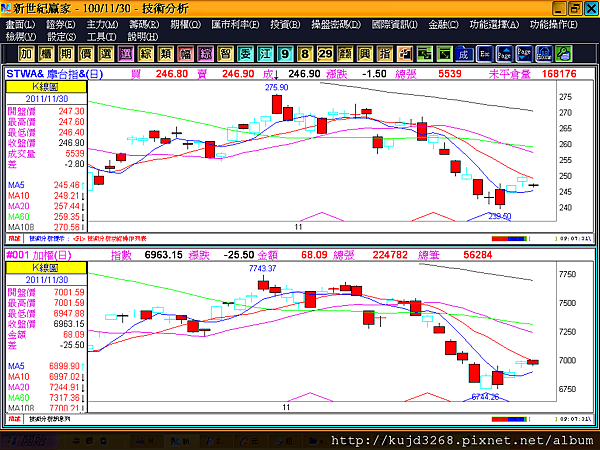Screen dimensions: 600x450
Task: Click the yellow 綜 toolbar icon
Action: tap(145, 54)
